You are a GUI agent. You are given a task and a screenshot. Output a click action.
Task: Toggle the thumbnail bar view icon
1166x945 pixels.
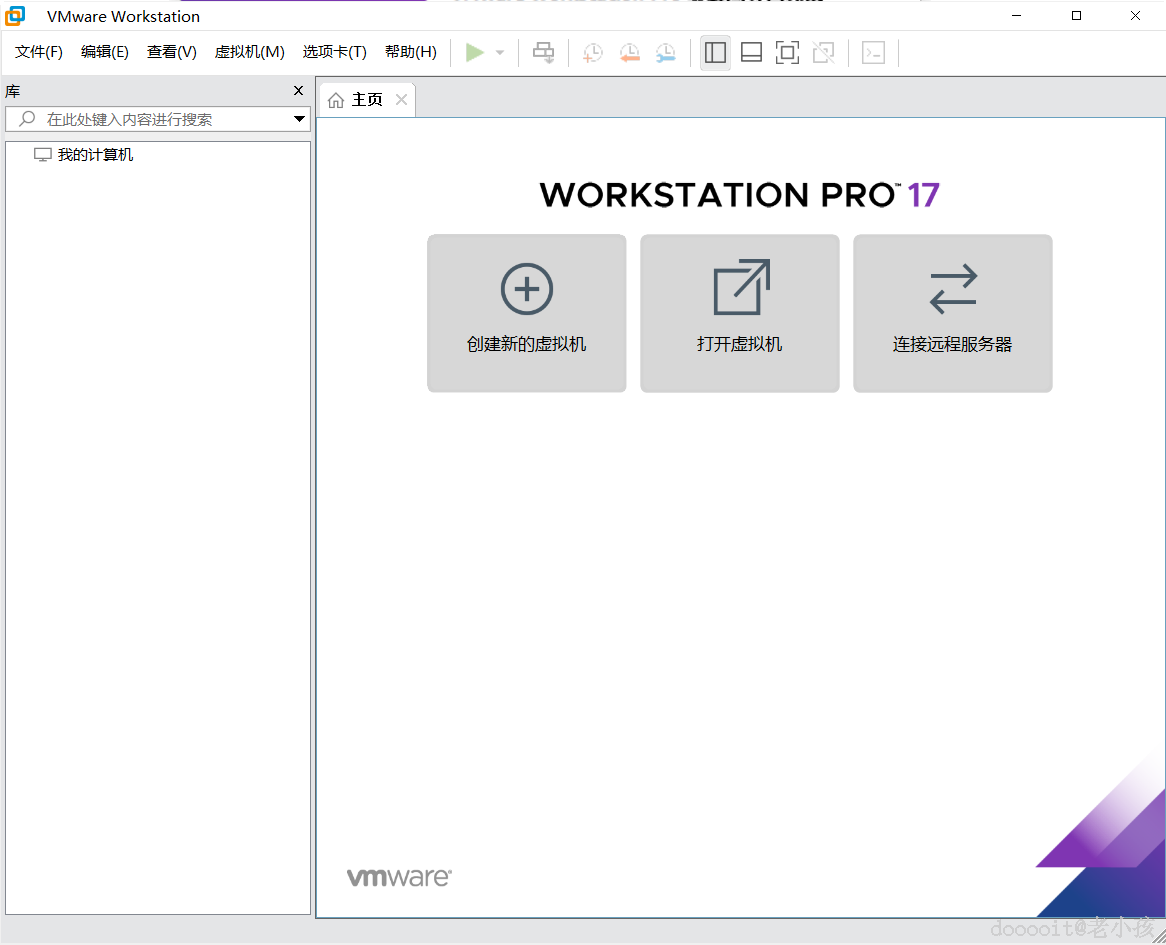coord(751,53)
